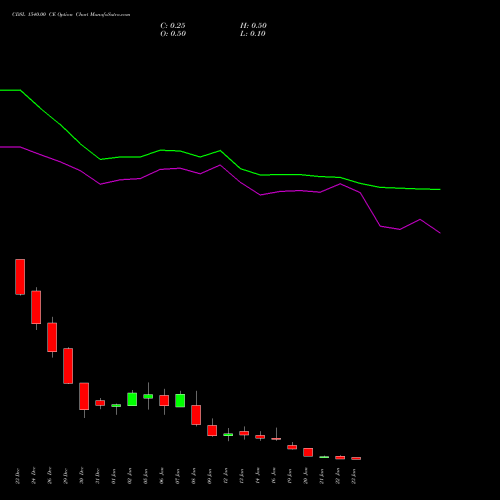This screenshot has width=500, height=500.
Task: Click the green moving average line
Action: 220,151
